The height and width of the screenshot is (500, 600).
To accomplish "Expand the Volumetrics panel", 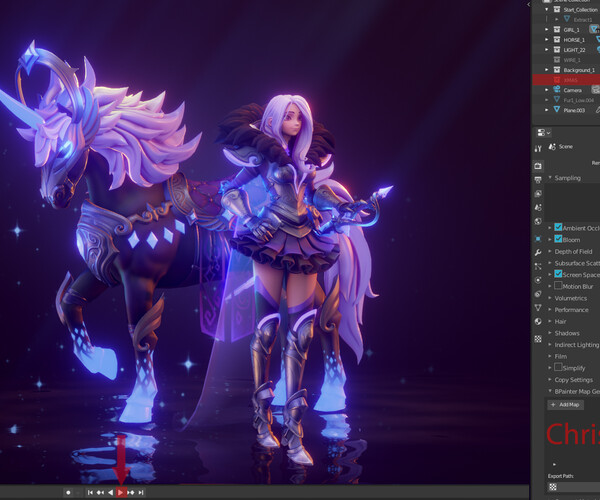I will click(550, 298).
